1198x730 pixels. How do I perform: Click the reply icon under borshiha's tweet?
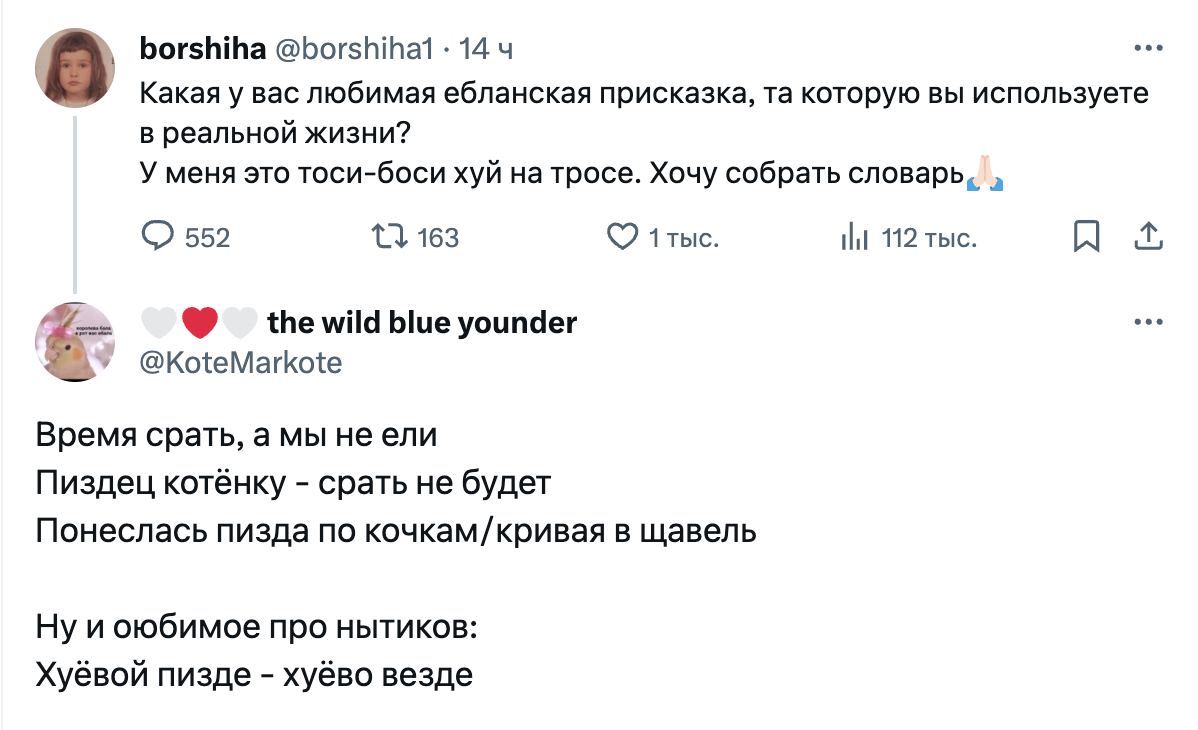point(158,237)
